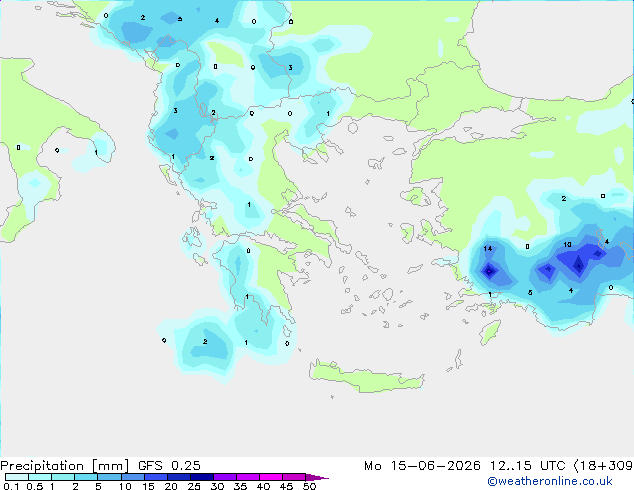This screenshot has height=490, width=634.
Task: Click the 'Mo 15-06-2026' date text
Action: [x=422, y=466]
